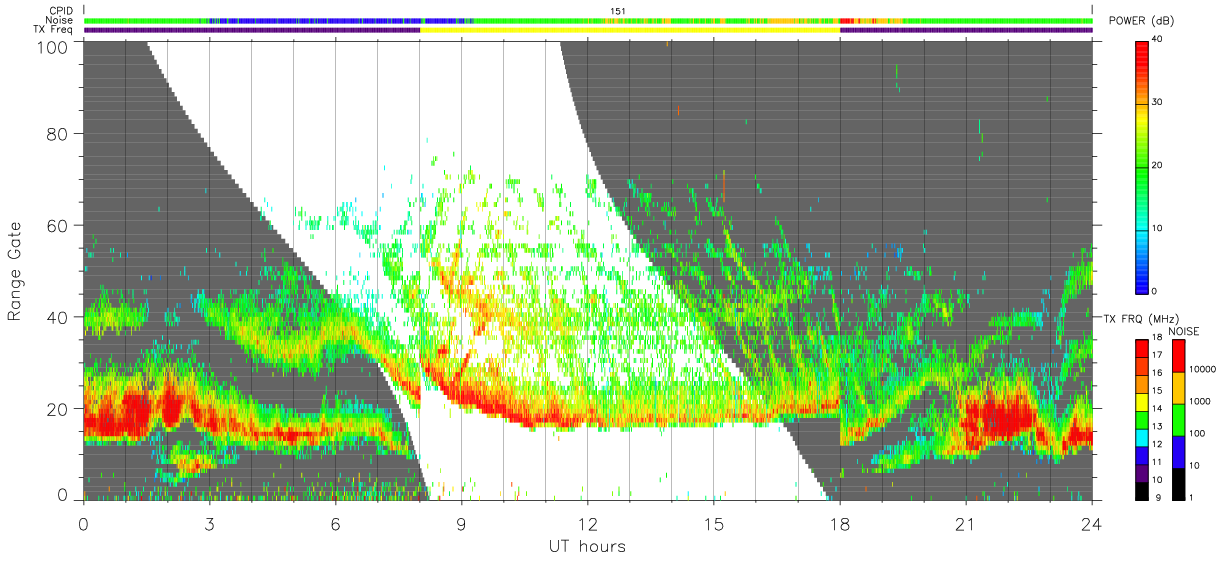Select the blue bottom of the POWER colorbar
This screenshot has height=567, width=1228.
click(x=1141, y=260)
